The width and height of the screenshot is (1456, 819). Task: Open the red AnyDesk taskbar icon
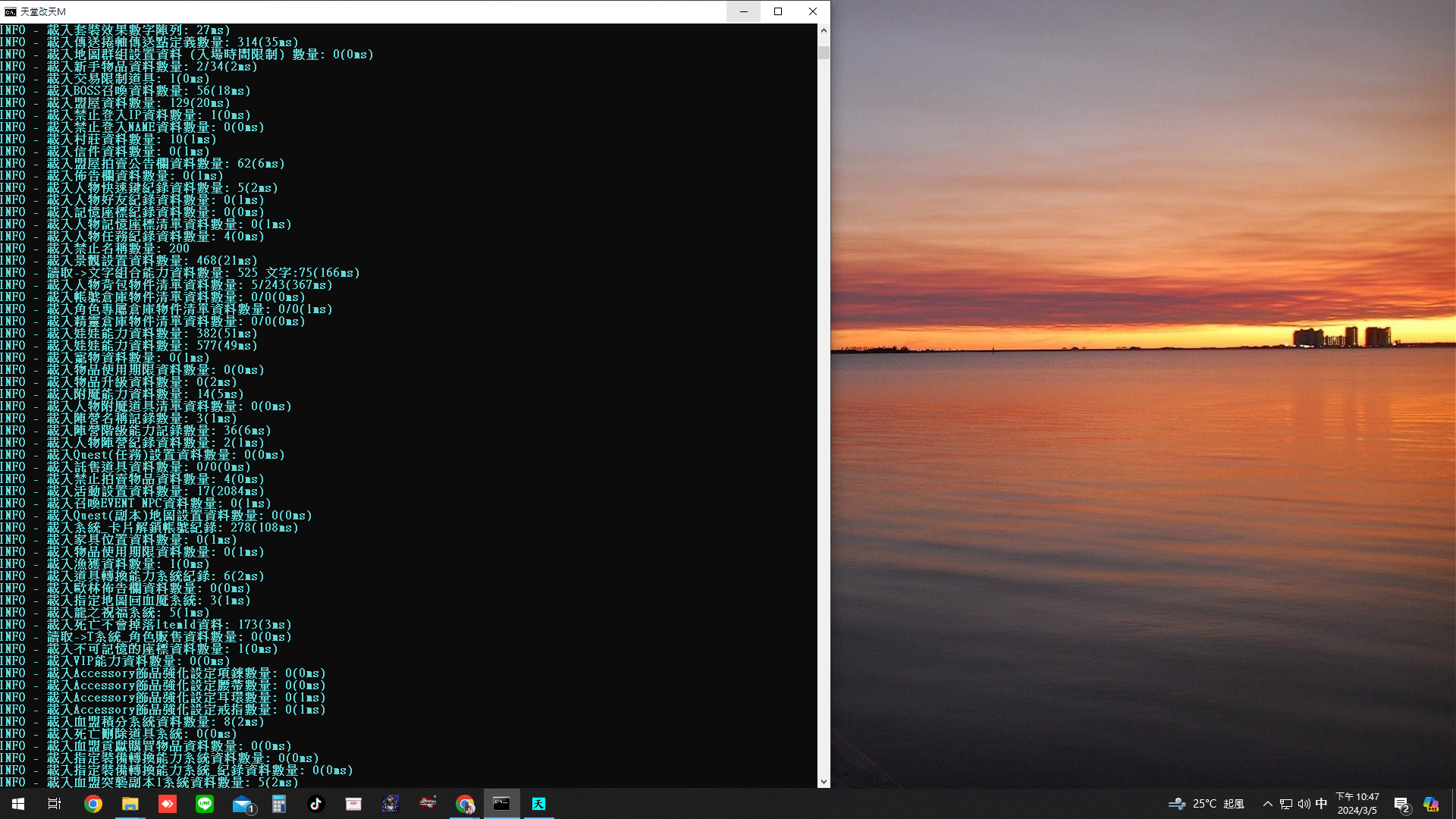(168, 804)
